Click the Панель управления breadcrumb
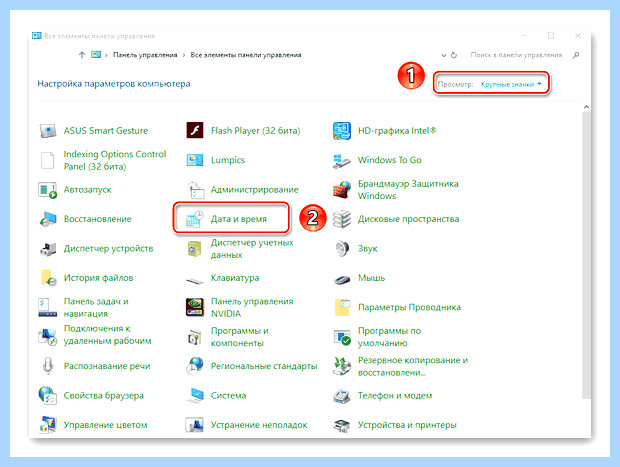620x467 pixels. pos(145,55)
